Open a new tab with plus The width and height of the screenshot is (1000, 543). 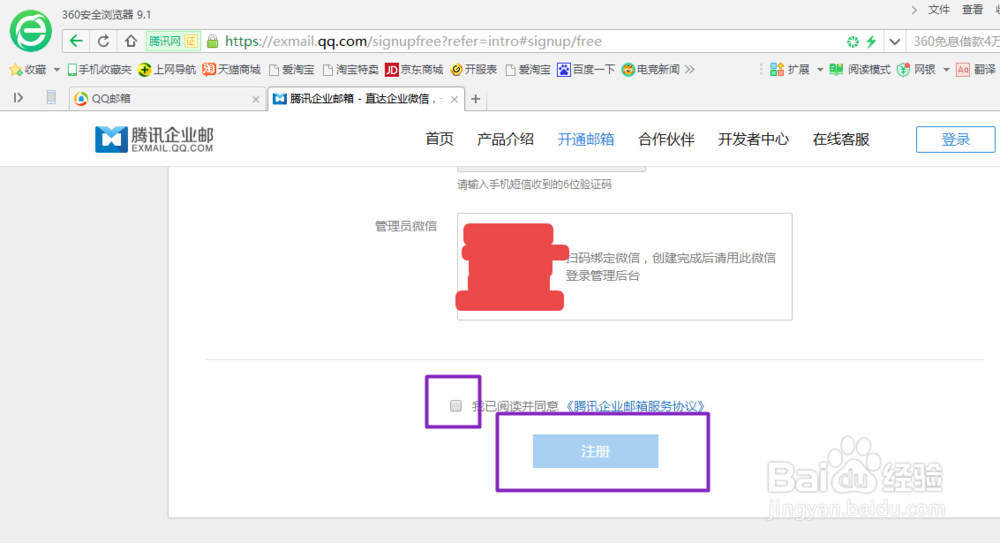click(475, 99)
